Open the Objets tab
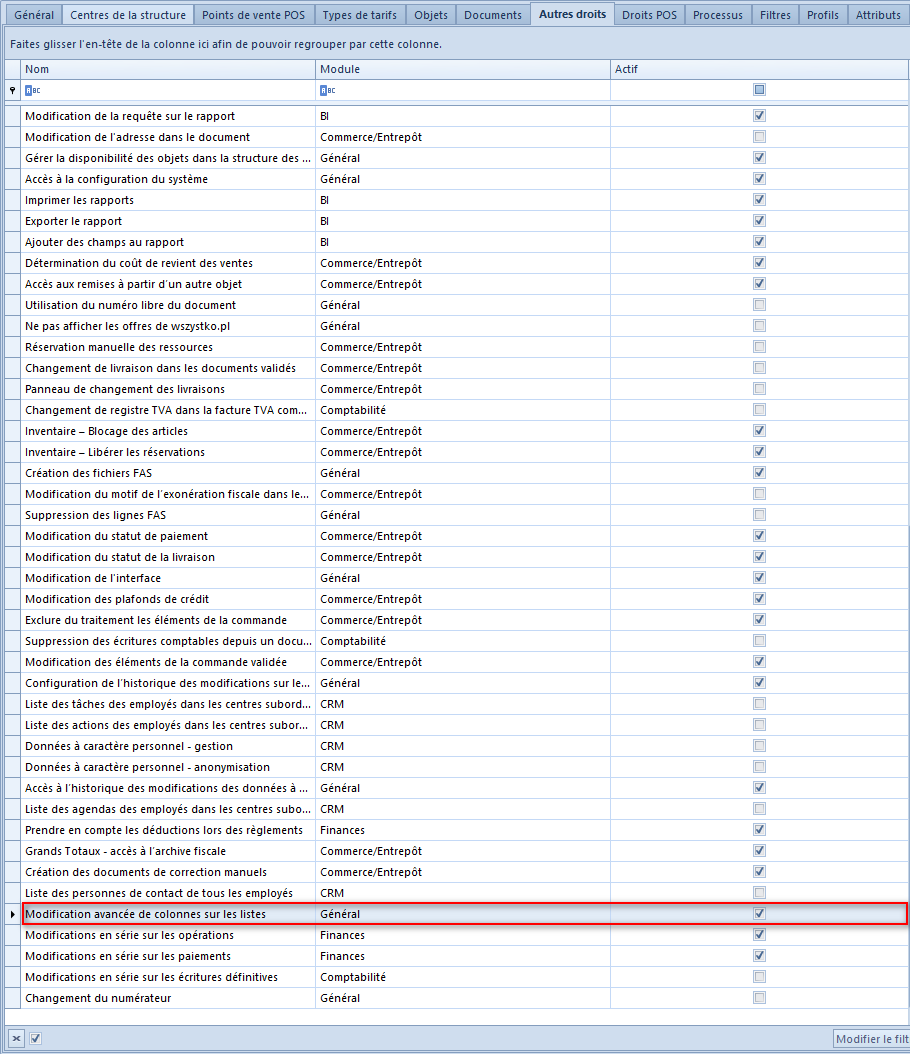Image resolution: width=910 pixels, height=1054 pixels. (x=431, y=15)
